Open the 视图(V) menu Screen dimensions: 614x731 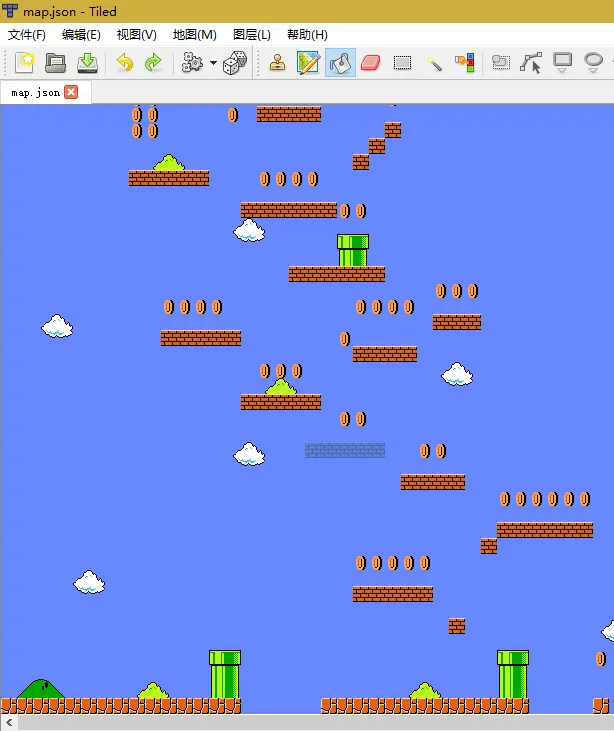[136, 35]
